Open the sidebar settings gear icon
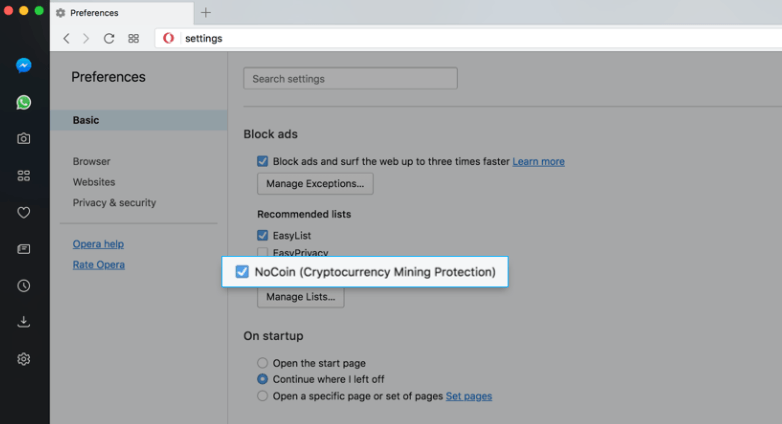 coord(24,359)
